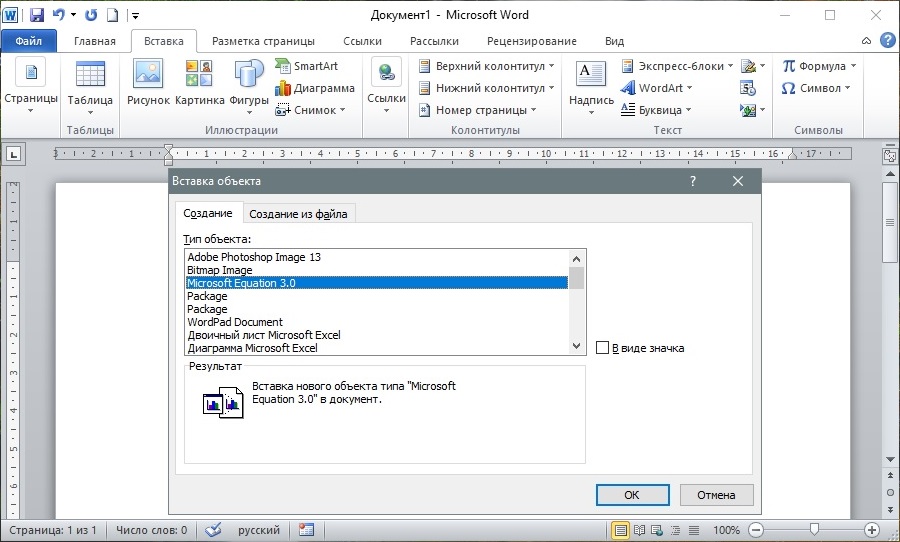Screen dimensions: 900x542
Task: Expand the Экспресс-блоки dropdown
Action: tap(730, 66)
